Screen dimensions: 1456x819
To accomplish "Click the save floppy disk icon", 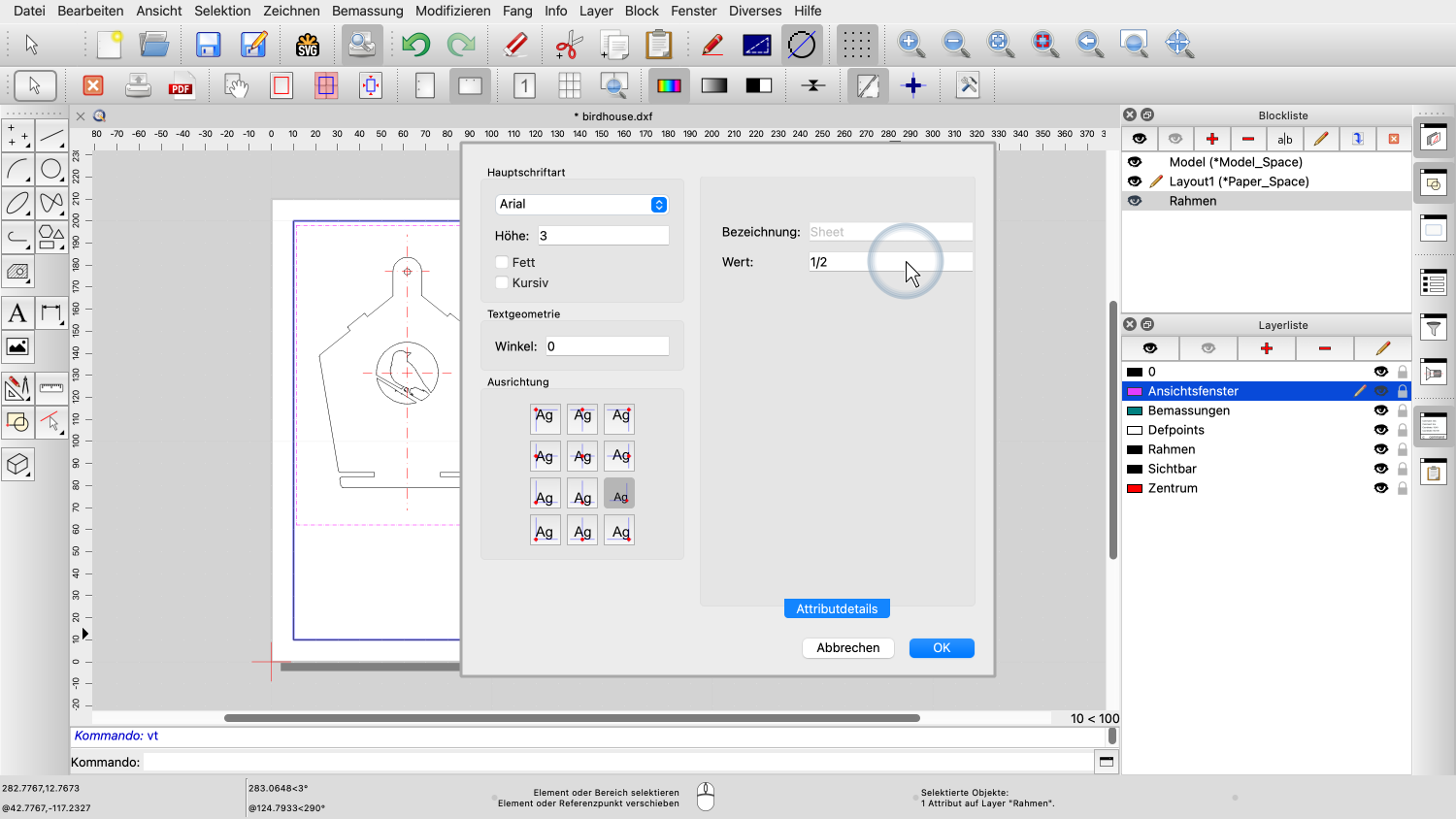I will pyautogui.click(x=208, y=45).
